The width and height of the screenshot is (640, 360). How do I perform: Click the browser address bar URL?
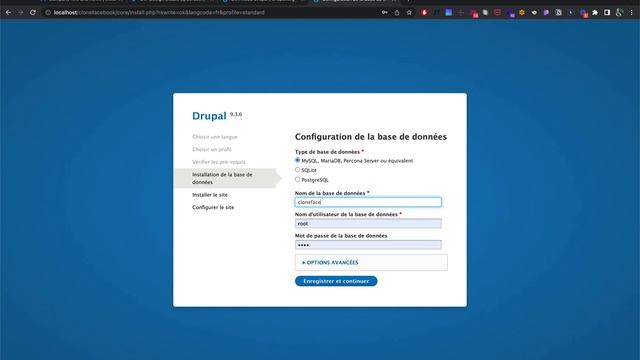click(159, 13)
